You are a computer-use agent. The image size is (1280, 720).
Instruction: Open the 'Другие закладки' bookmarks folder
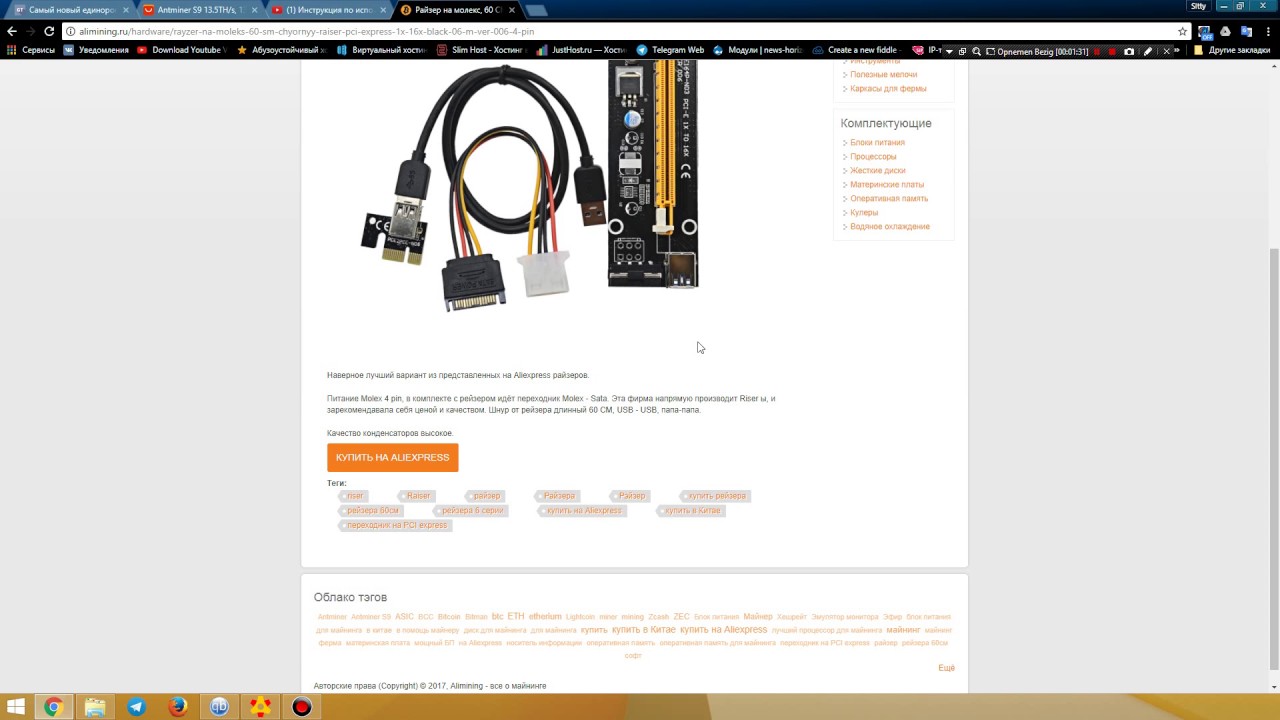tap(1231, 50)
